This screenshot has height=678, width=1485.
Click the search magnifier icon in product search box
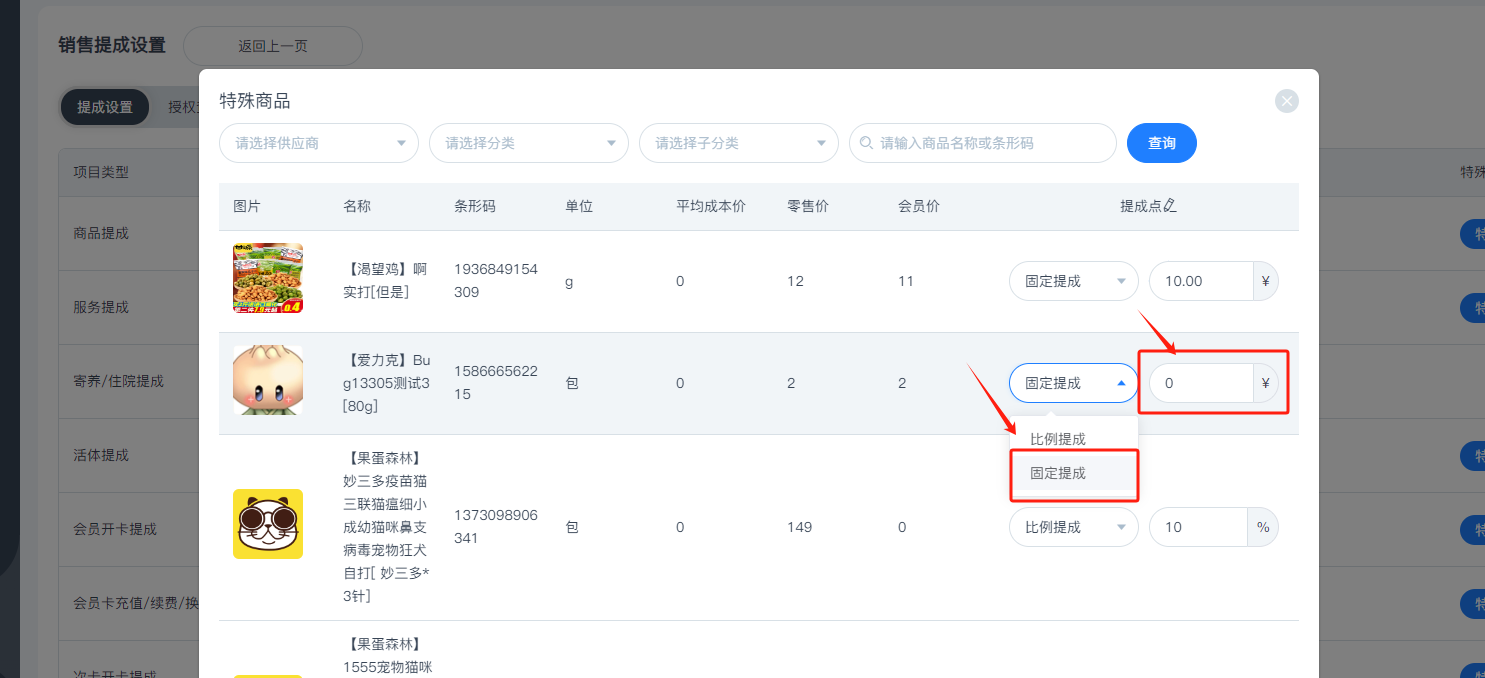click(868, 143)
